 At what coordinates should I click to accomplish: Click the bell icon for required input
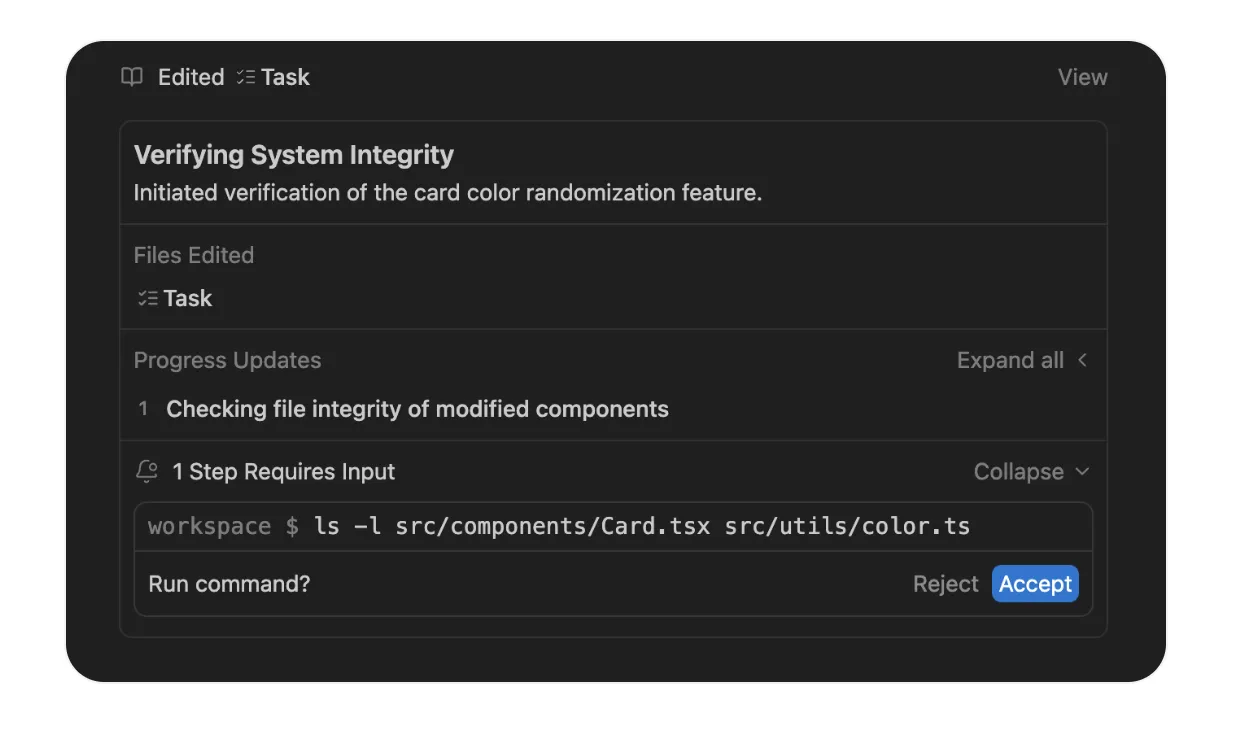147,472
